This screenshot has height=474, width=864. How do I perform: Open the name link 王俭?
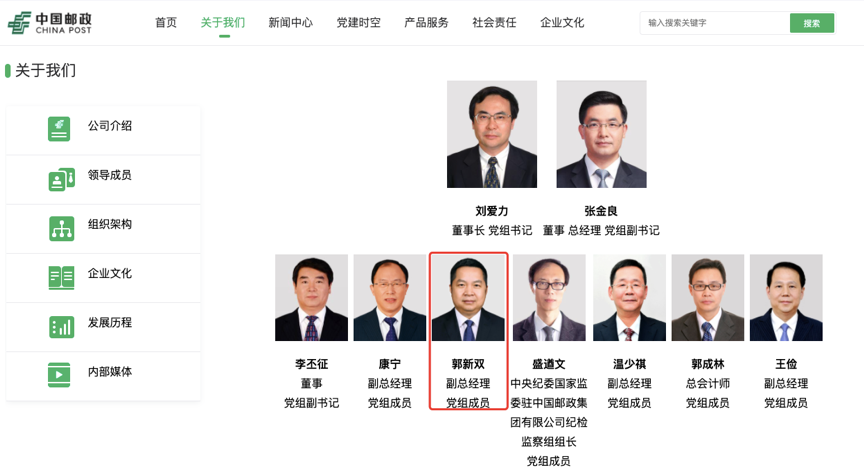[x=786, y=364]
